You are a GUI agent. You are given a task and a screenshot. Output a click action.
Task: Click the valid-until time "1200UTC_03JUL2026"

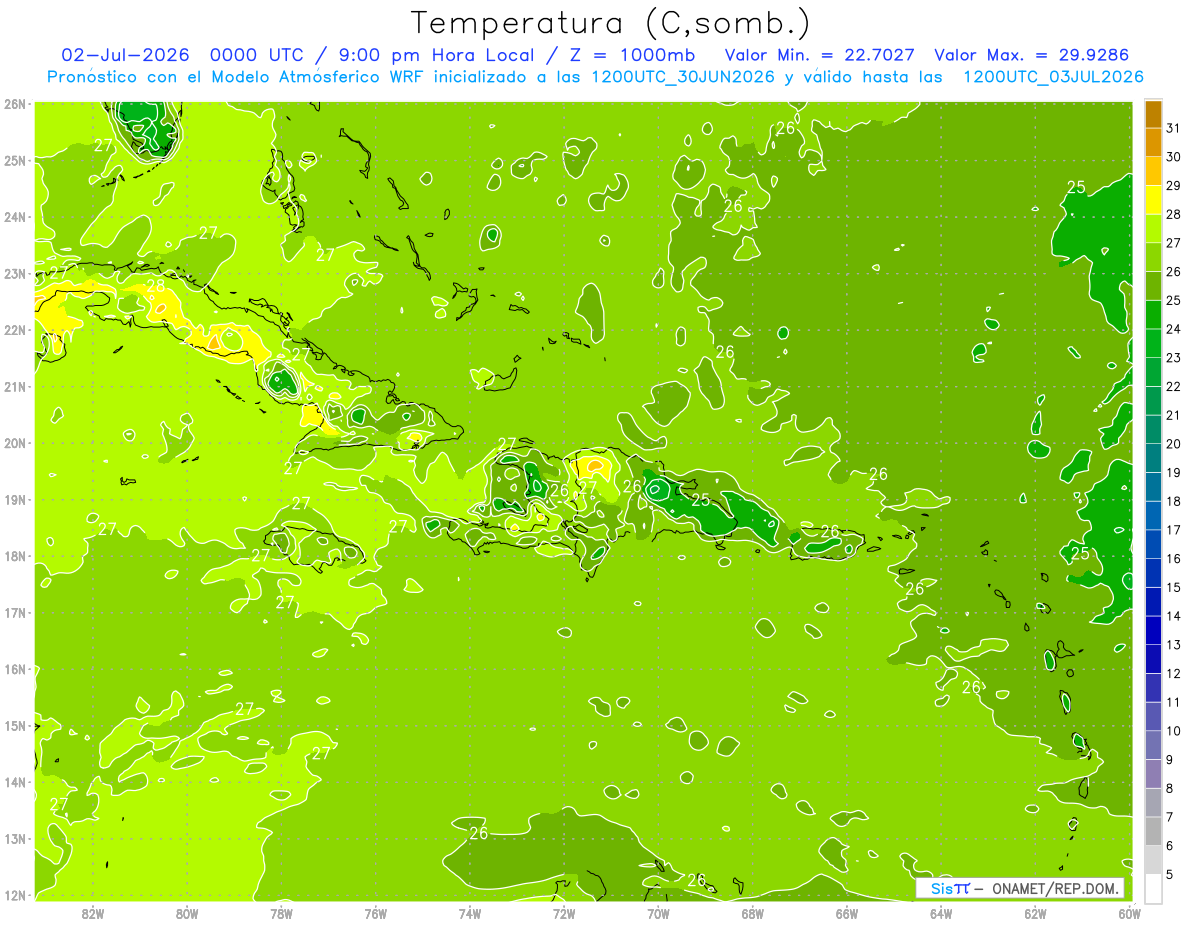(1053, 77)
